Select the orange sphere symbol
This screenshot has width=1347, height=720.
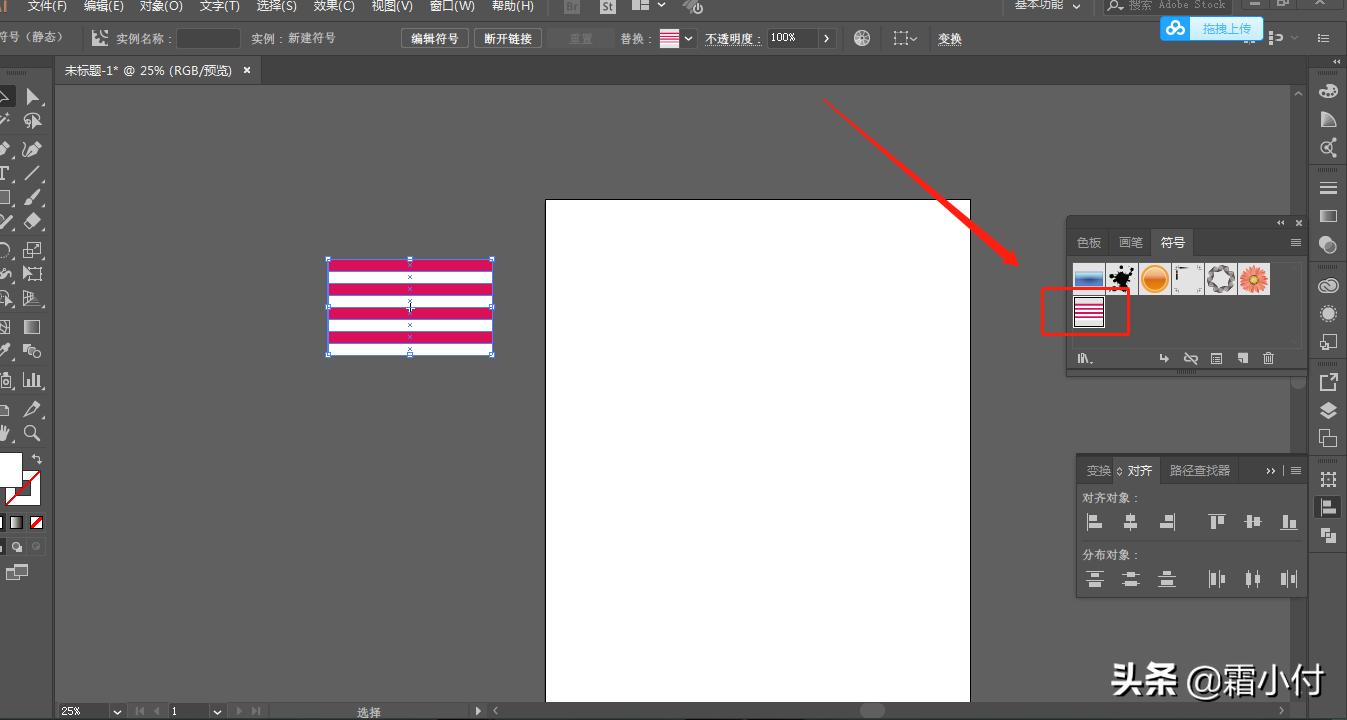click(x=1155, y=279)
